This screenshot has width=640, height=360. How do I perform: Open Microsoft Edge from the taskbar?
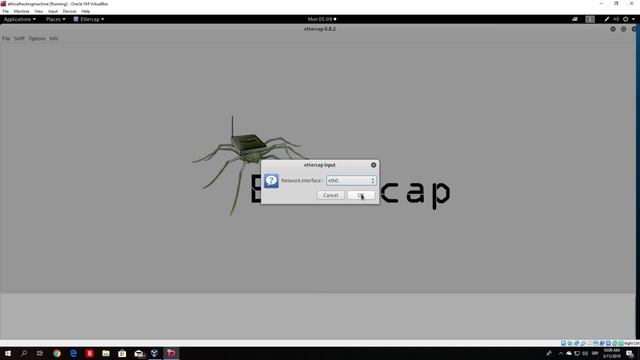pyautogui.click(x=73, y=353)
